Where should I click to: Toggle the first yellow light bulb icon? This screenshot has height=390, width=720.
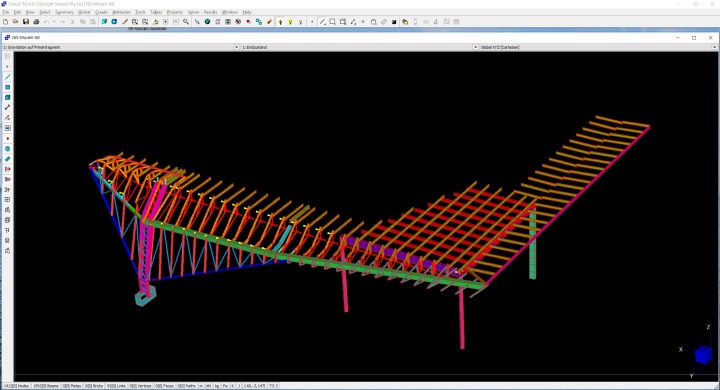[280, 22]
